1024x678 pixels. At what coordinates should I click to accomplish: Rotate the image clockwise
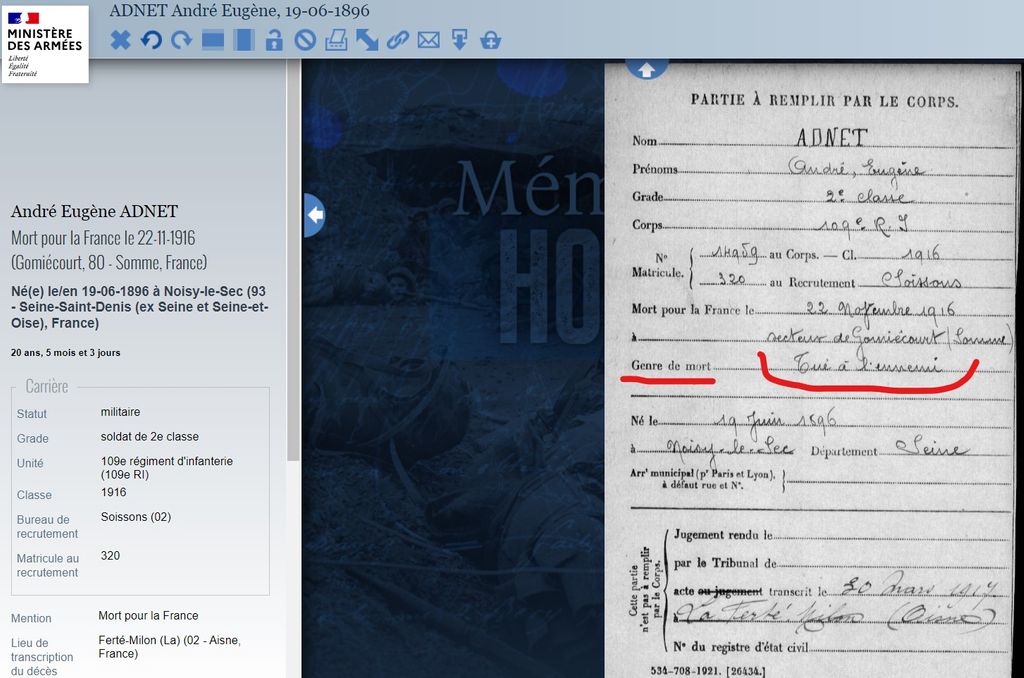click(x=182, y=40)
